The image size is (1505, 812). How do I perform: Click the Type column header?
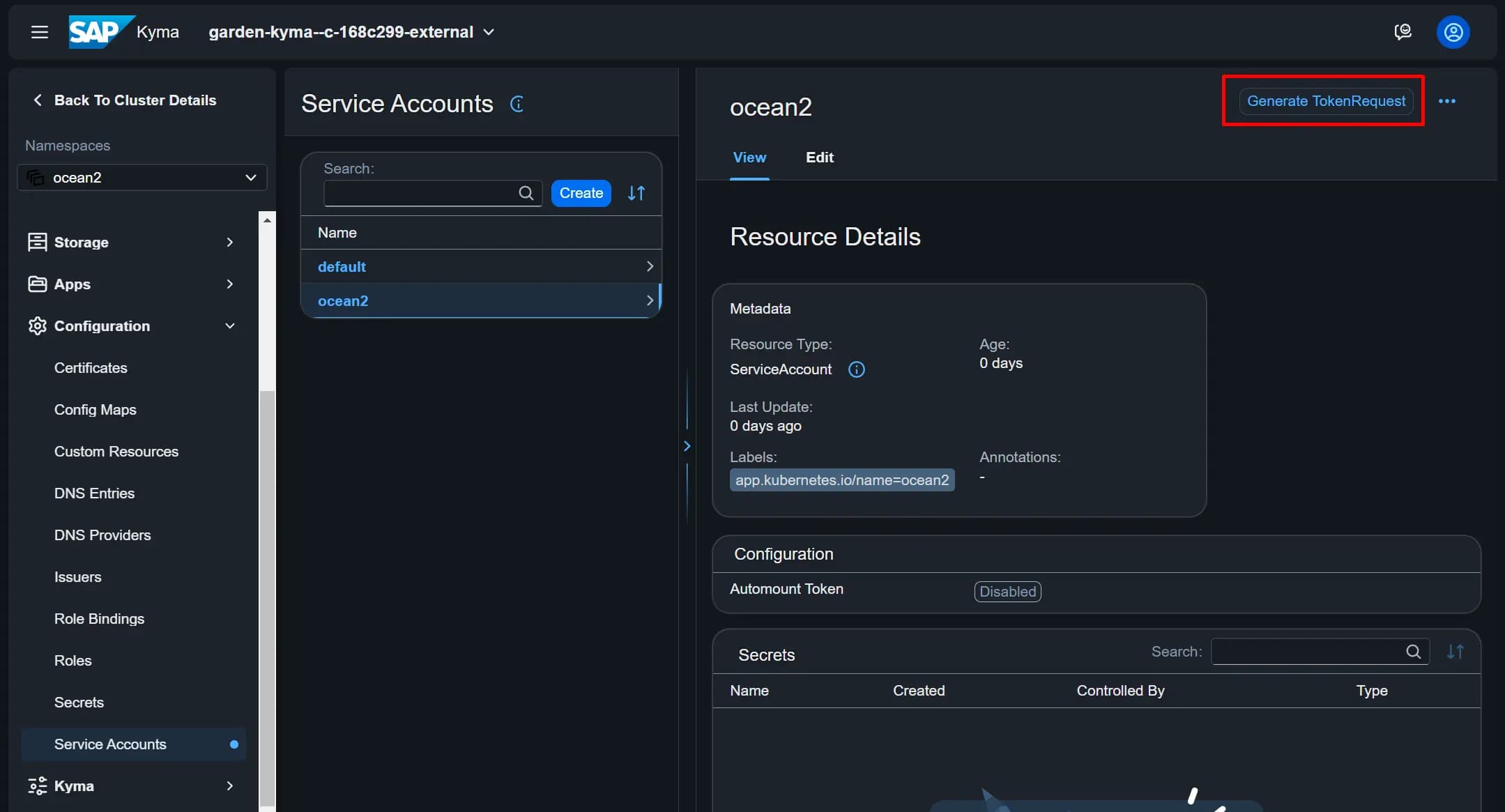(1371, 691)
